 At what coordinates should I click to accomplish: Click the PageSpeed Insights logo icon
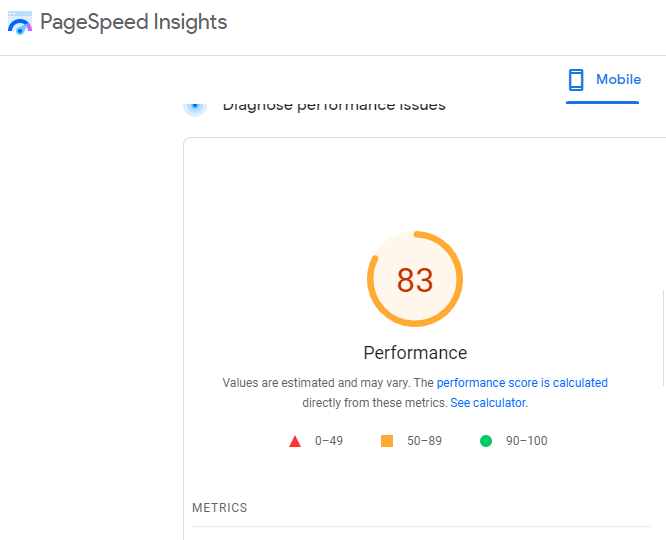click(x=20, y=22)
